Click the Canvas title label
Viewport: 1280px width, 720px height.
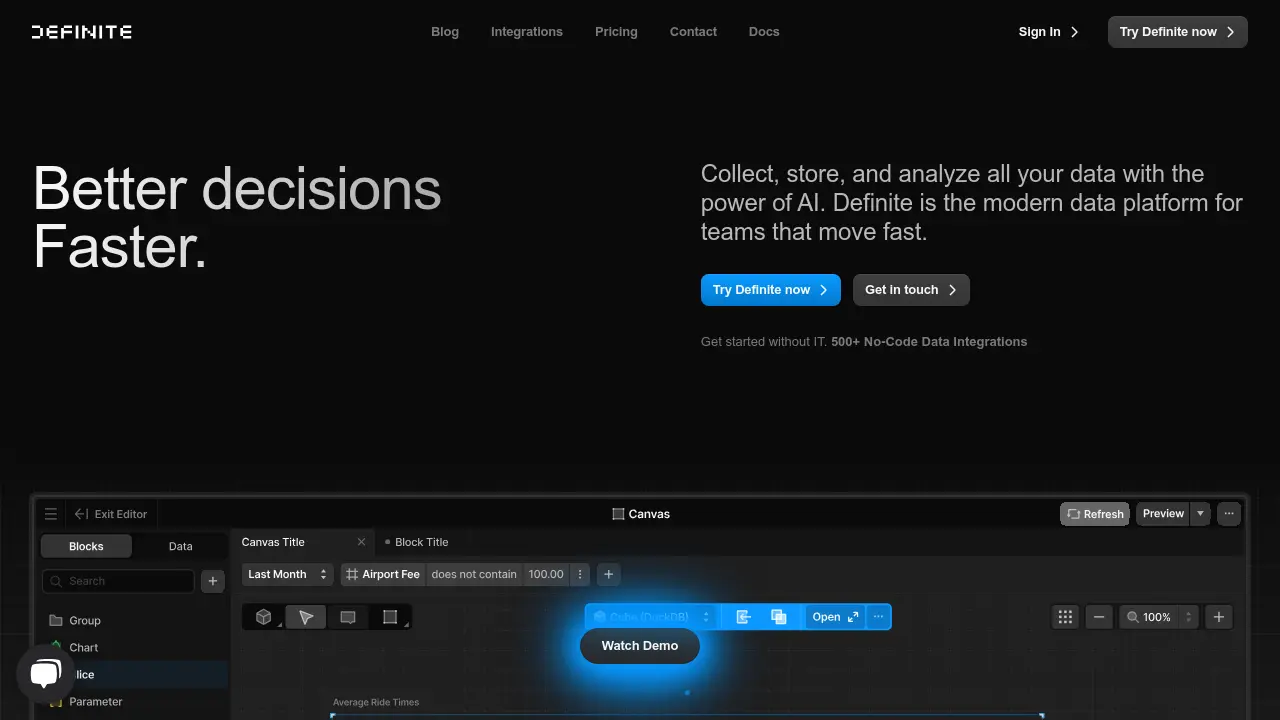[641, 514]
